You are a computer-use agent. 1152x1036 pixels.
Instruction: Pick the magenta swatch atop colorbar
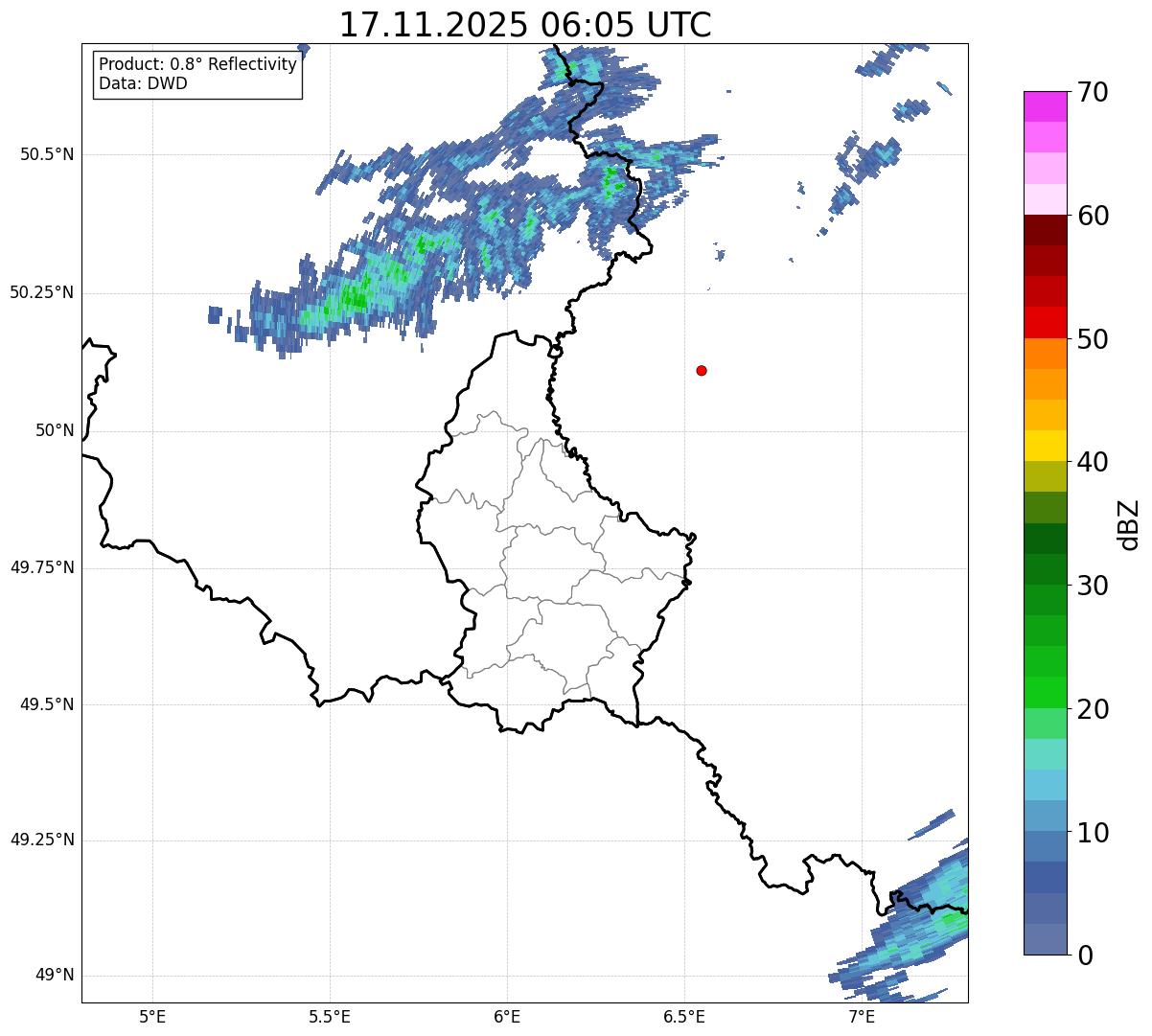(x=1045, y=106)
